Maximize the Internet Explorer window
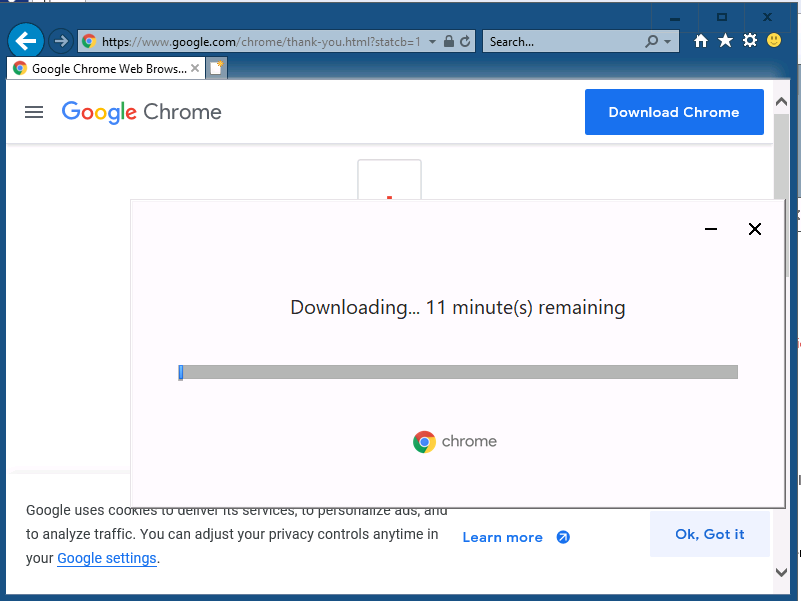Image resolution: width=801 pixels, height=601 pixels. coord(721,18)
